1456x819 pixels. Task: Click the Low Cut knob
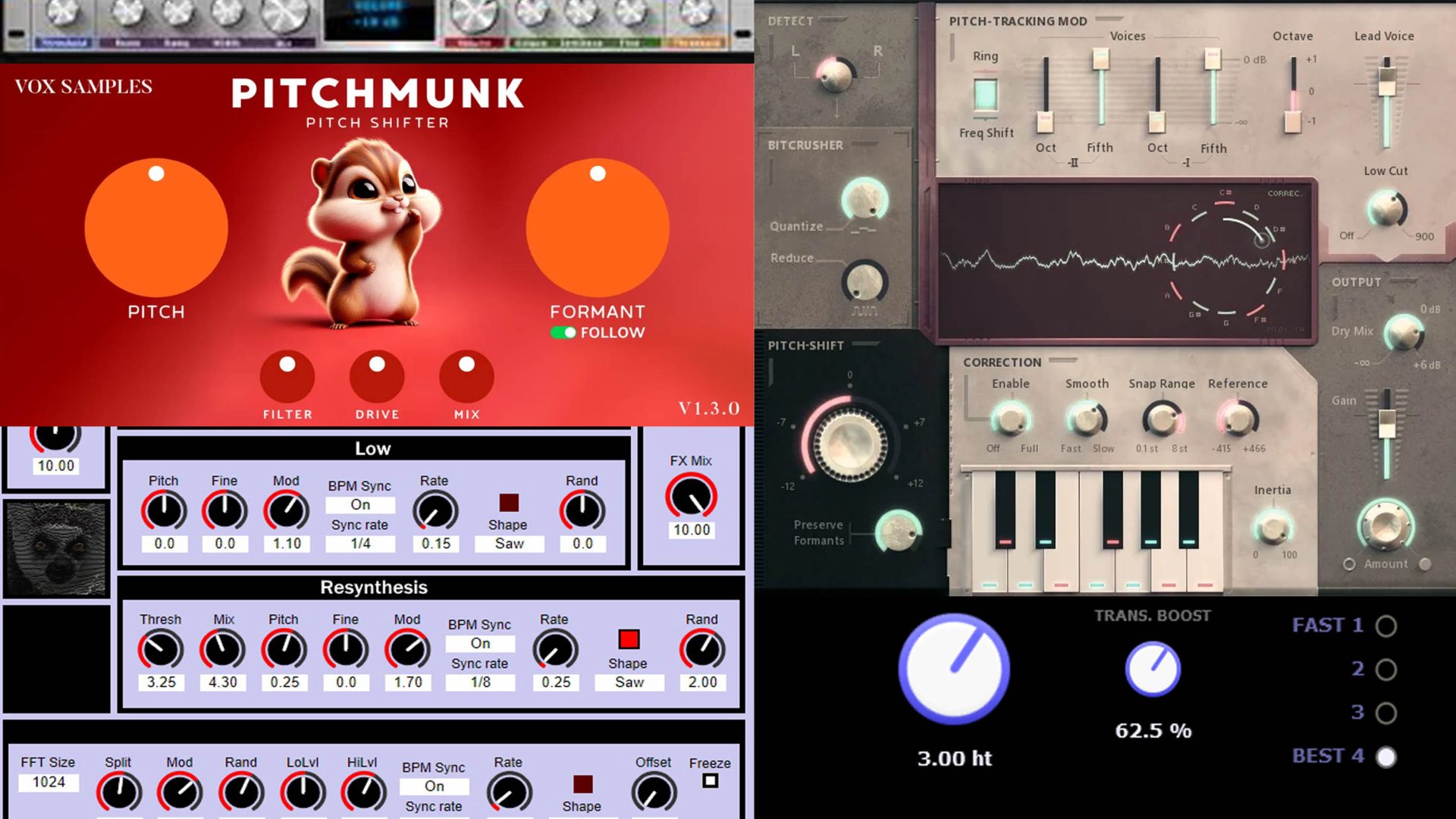(1385, 208)
